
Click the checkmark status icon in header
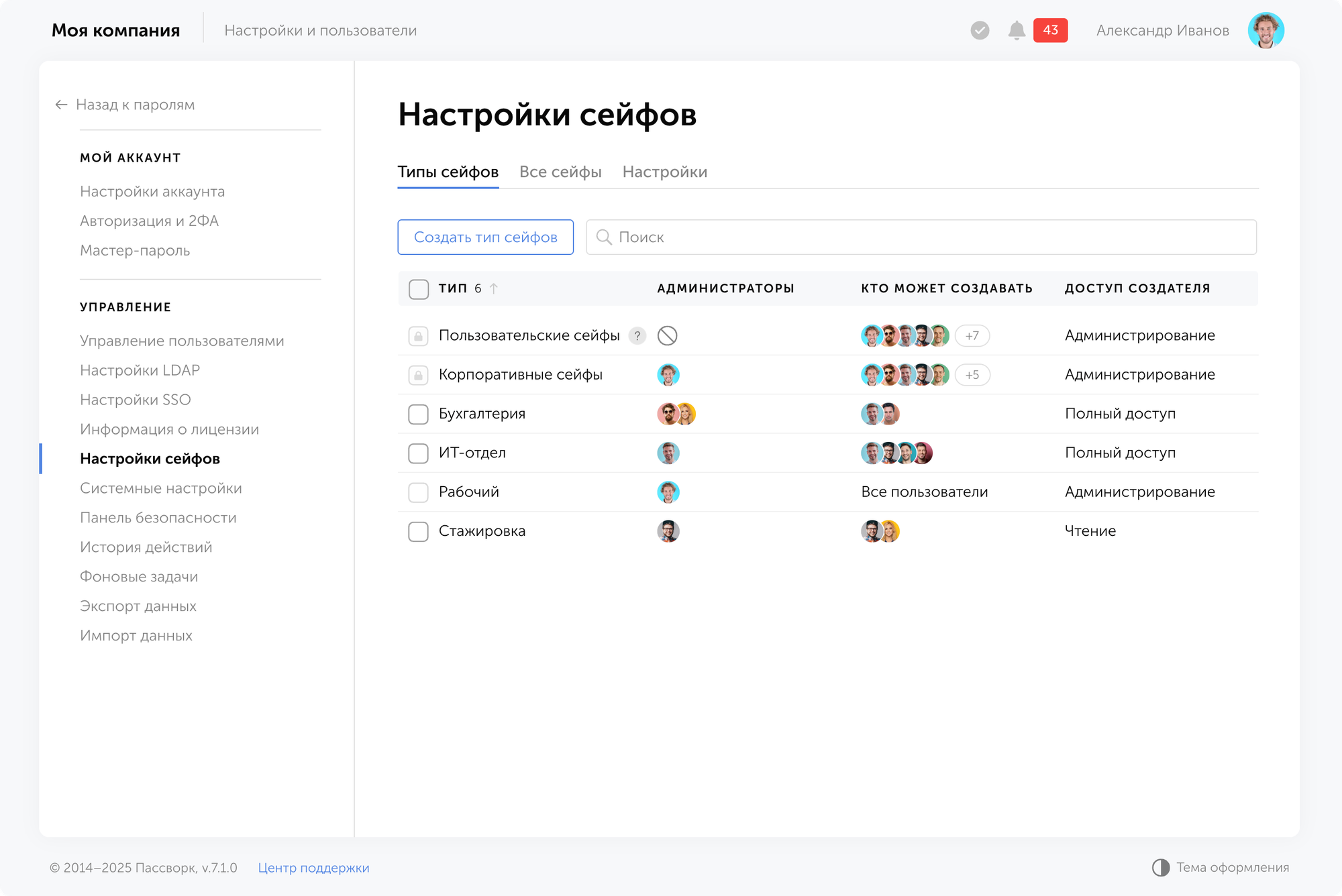point(980,30)
